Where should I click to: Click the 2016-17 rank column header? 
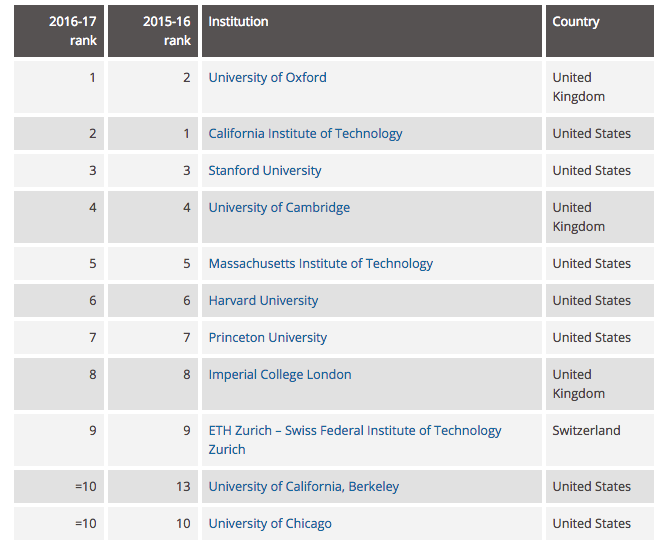(x=72, y=31)
